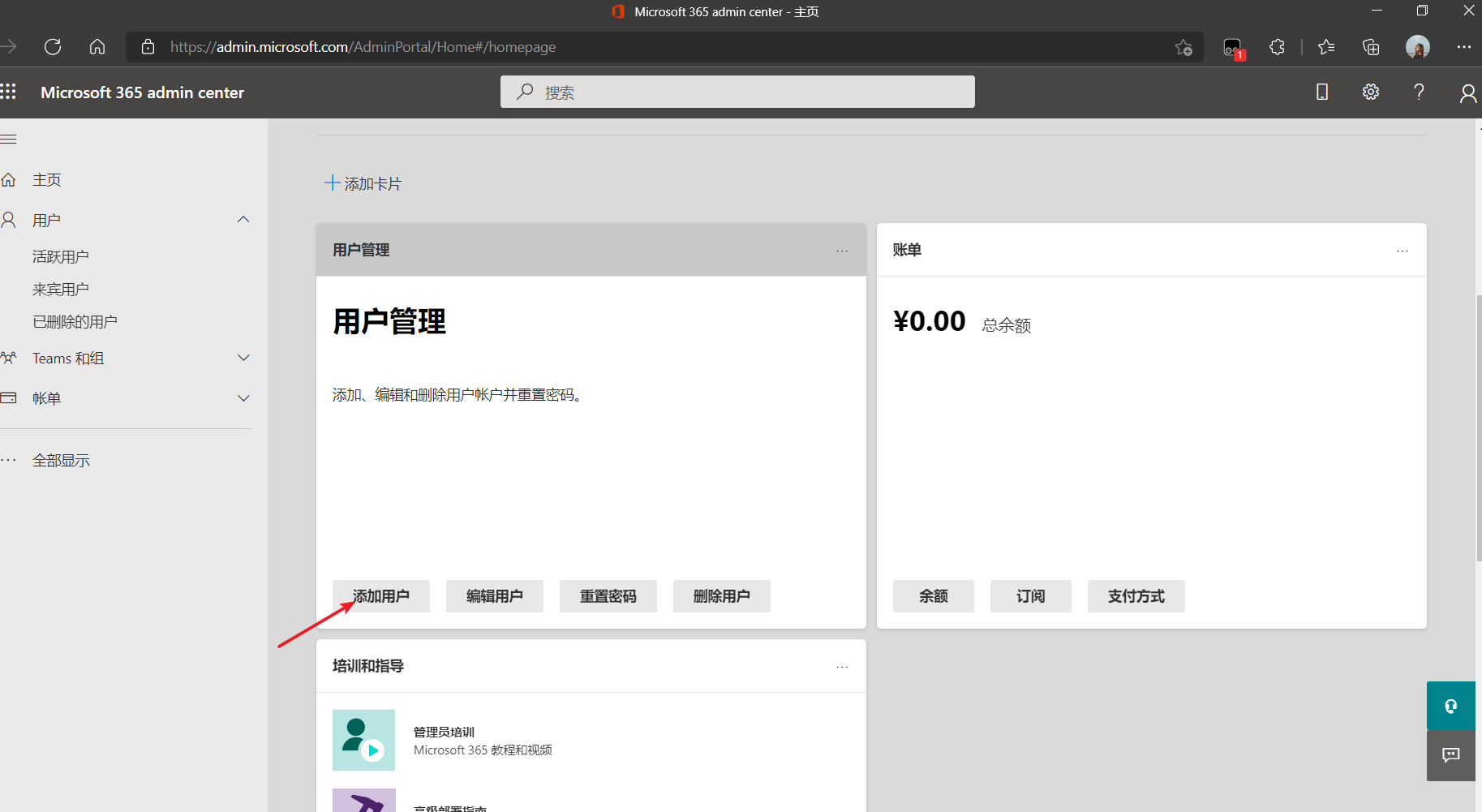1482x812 pixels.
Task: Refresh the page in browser toolbar
Action: point(53,47)
